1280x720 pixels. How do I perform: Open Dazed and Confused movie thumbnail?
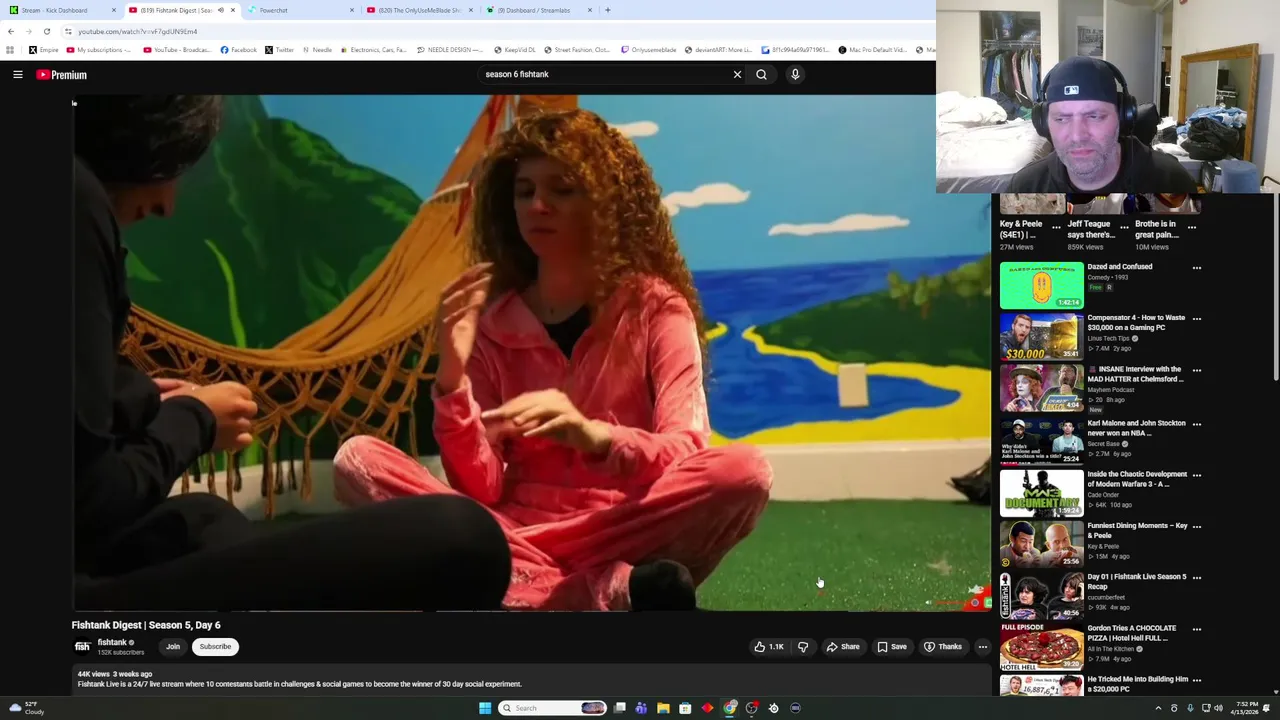click(x=1041, y=285)
